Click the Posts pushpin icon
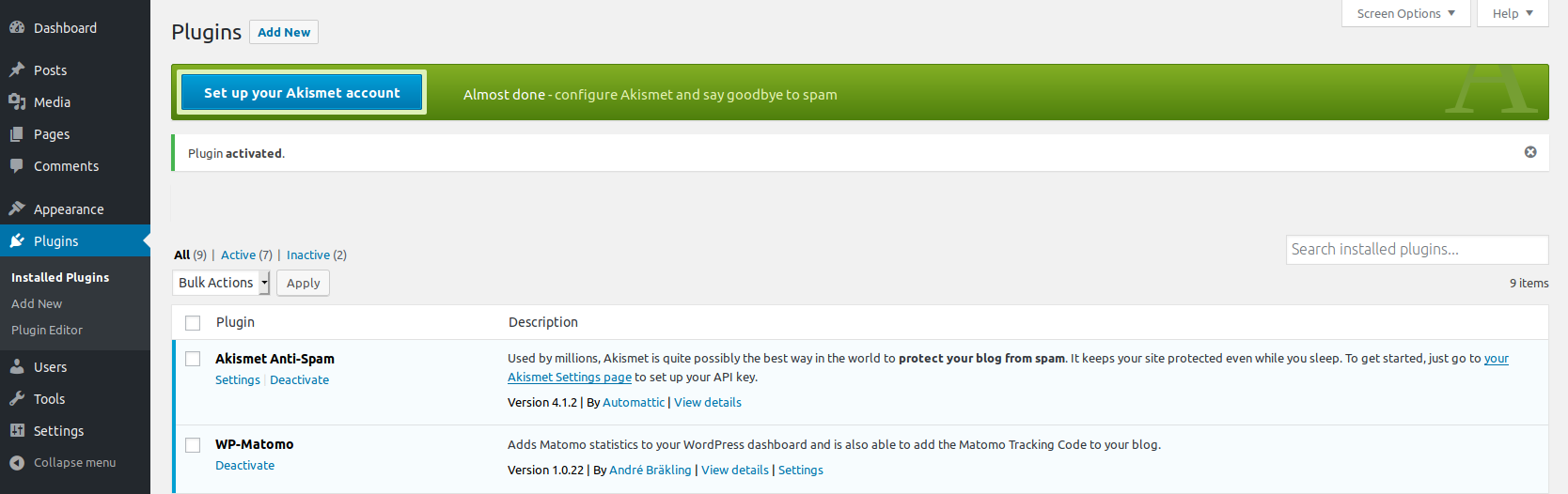 [x=17, y=69]
